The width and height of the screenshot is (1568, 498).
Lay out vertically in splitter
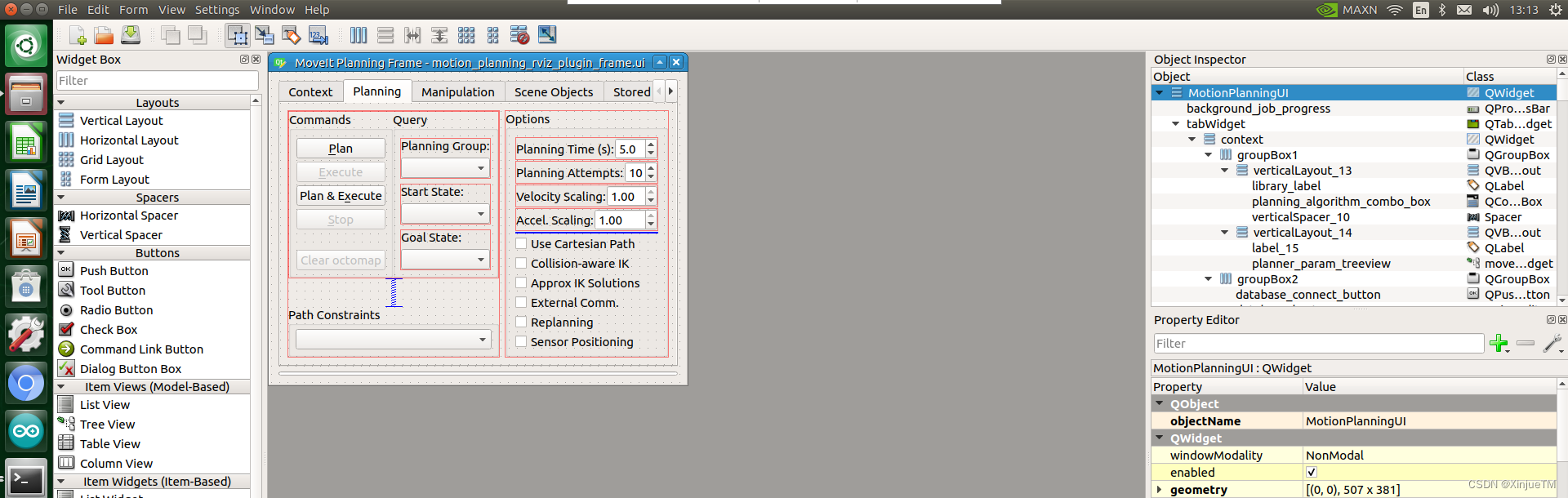click(x=439, y=35)
